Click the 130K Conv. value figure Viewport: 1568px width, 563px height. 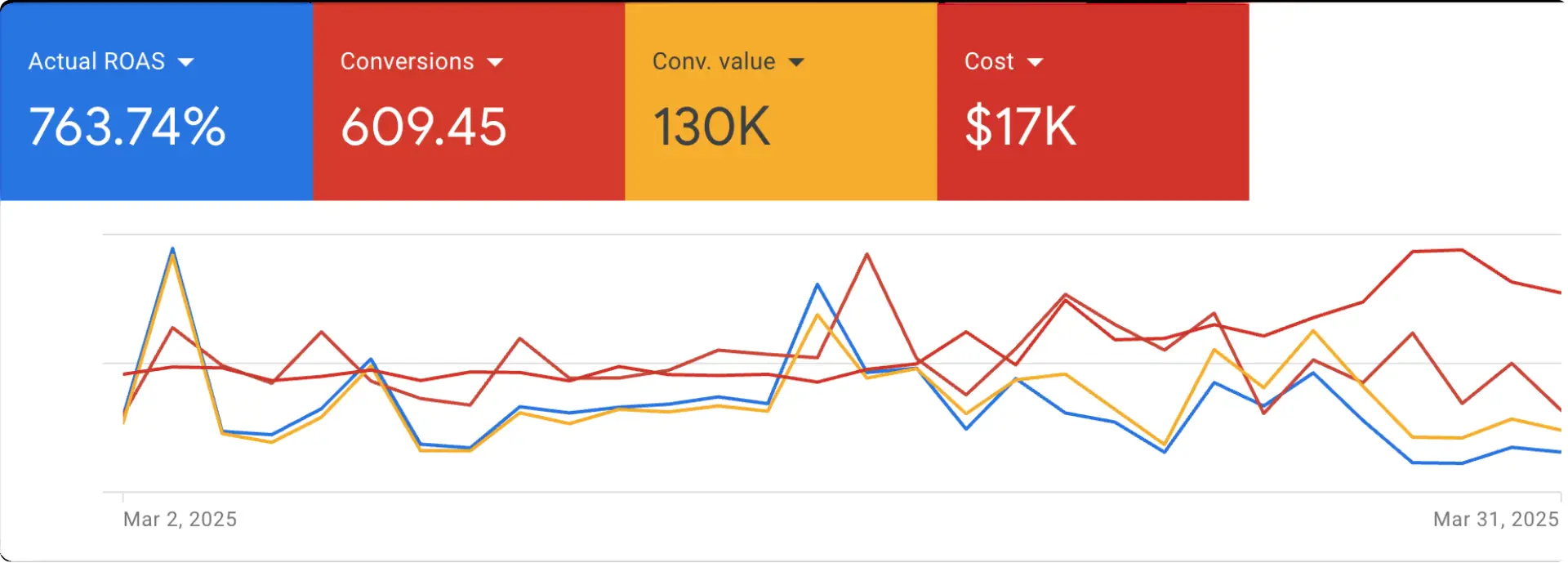[711, 124]
